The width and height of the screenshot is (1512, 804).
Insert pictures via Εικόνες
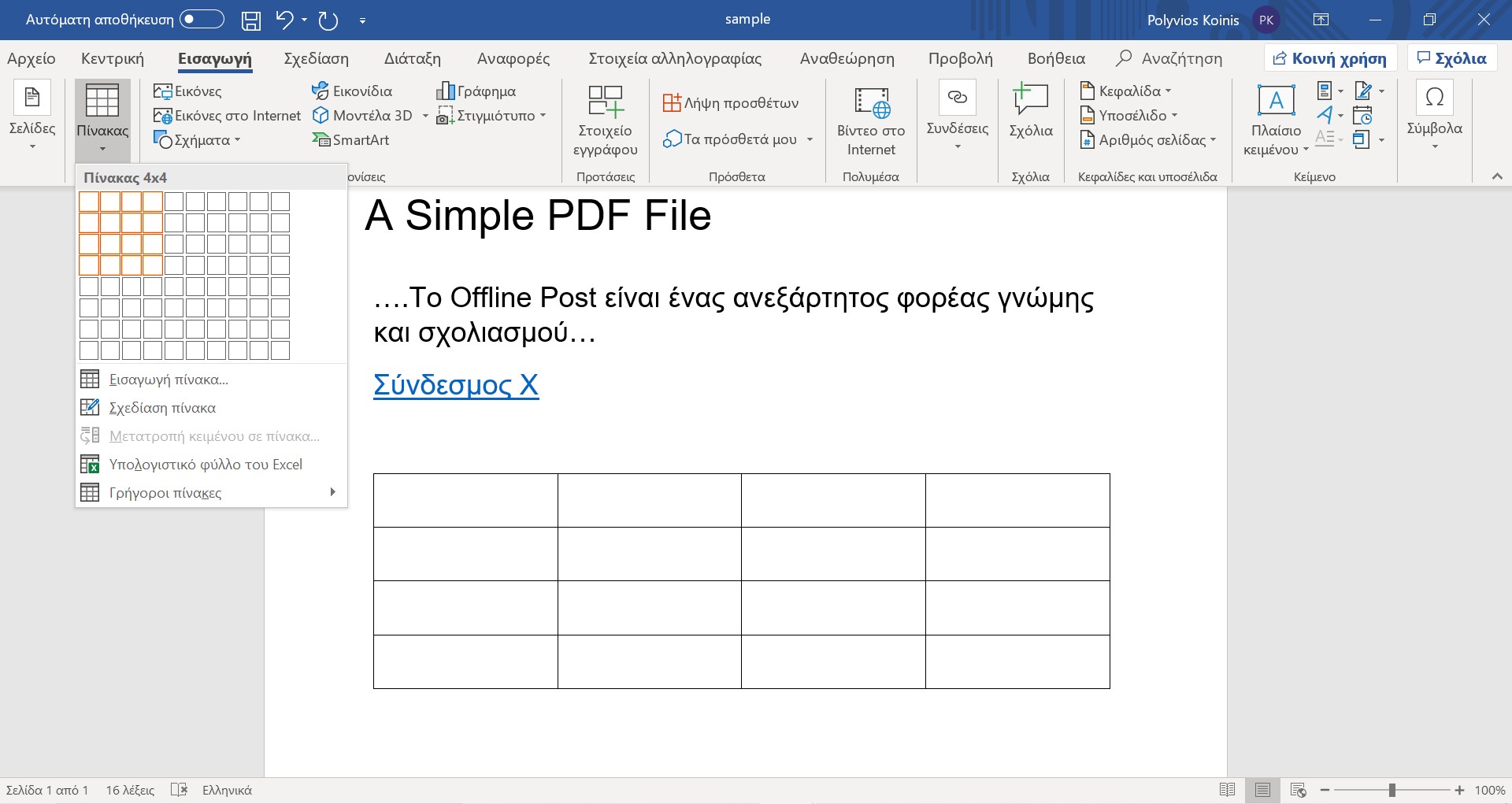click(187, 91)
